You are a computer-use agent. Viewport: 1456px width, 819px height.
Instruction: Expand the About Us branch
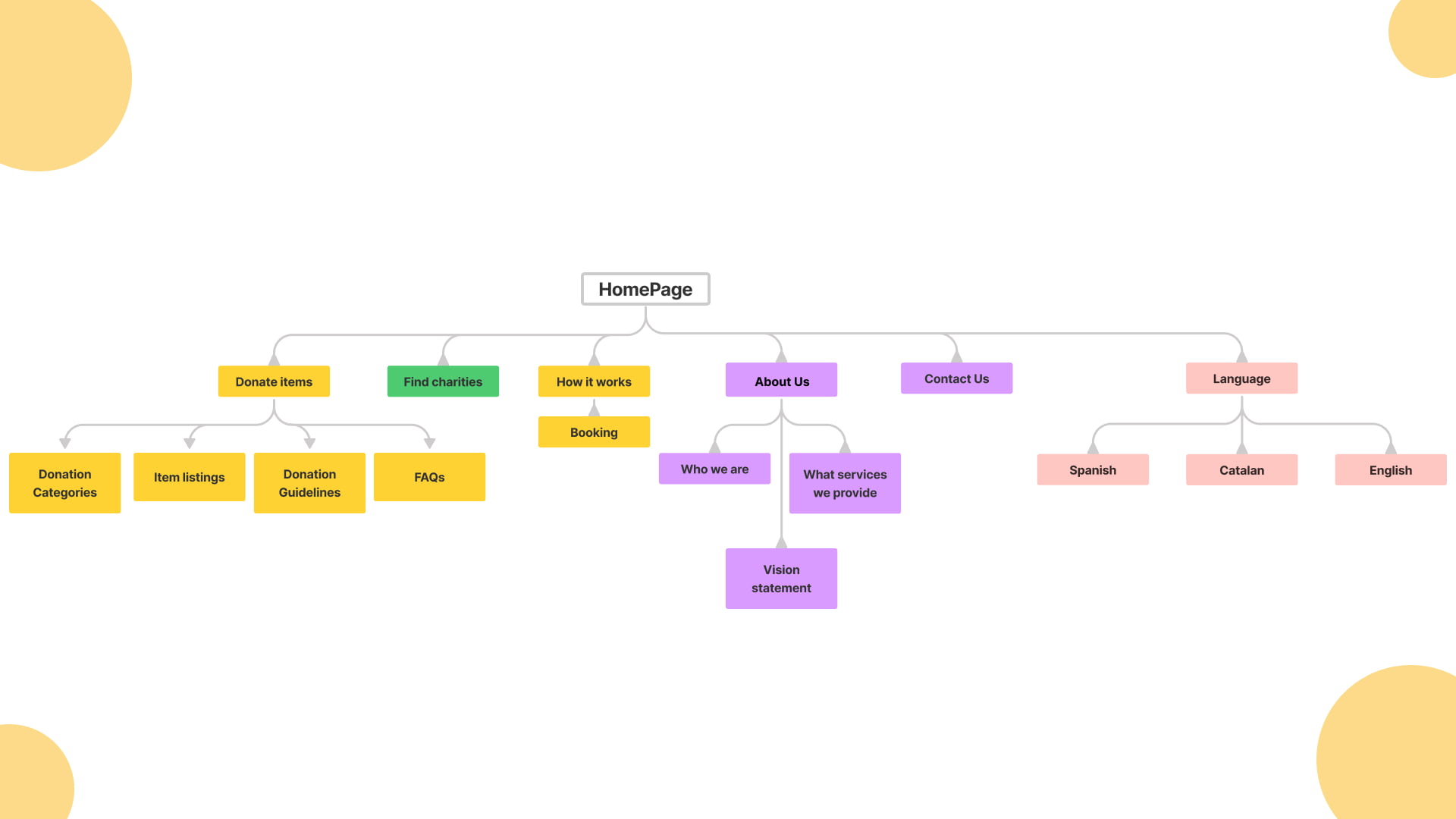point(780,380)
